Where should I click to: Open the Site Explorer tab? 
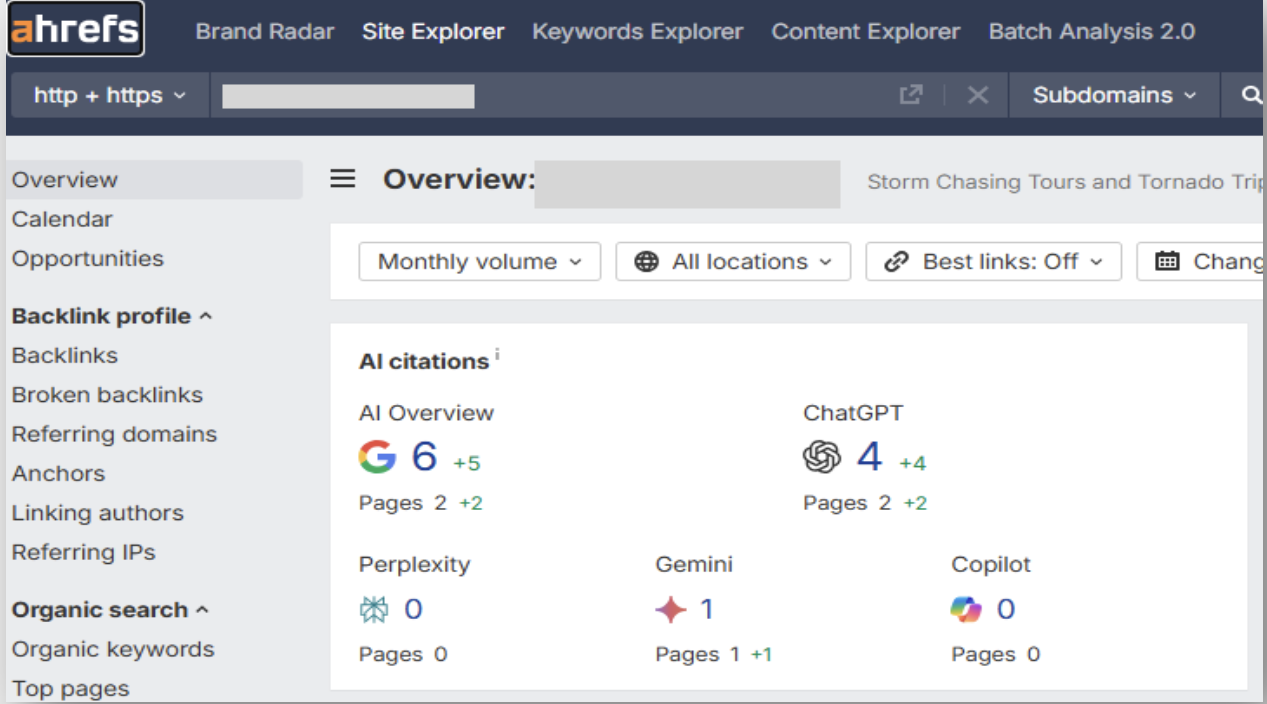point(433,31)
